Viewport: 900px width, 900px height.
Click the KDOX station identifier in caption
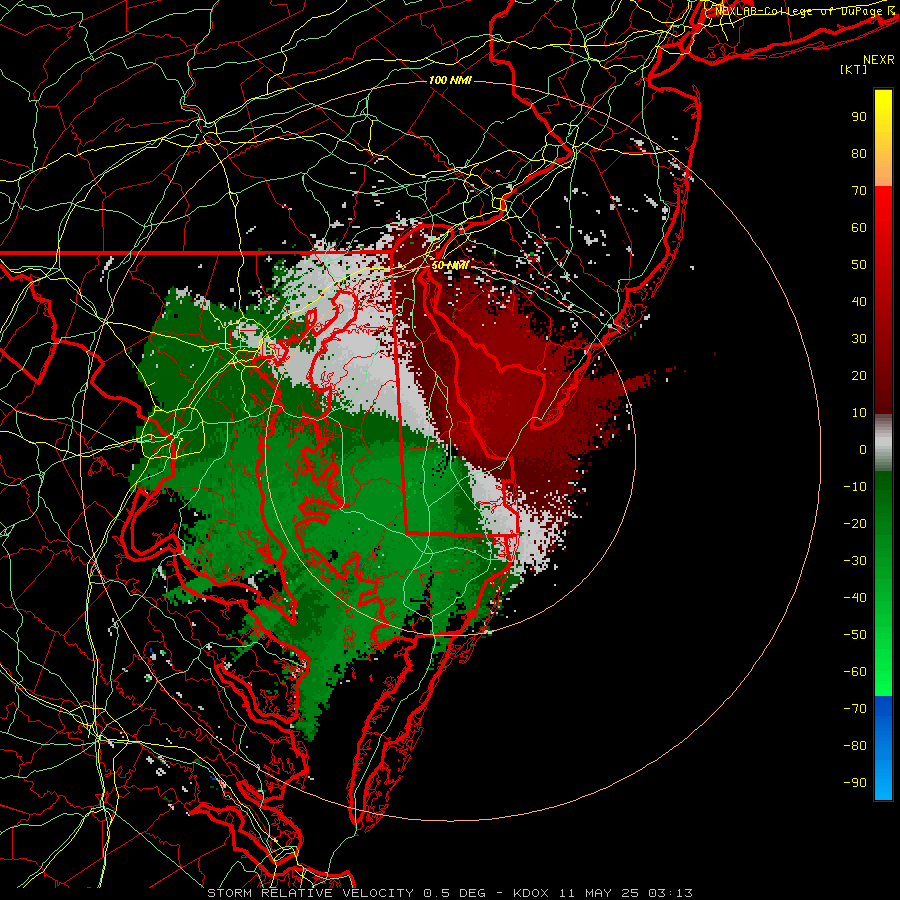(x=531, y=893)
